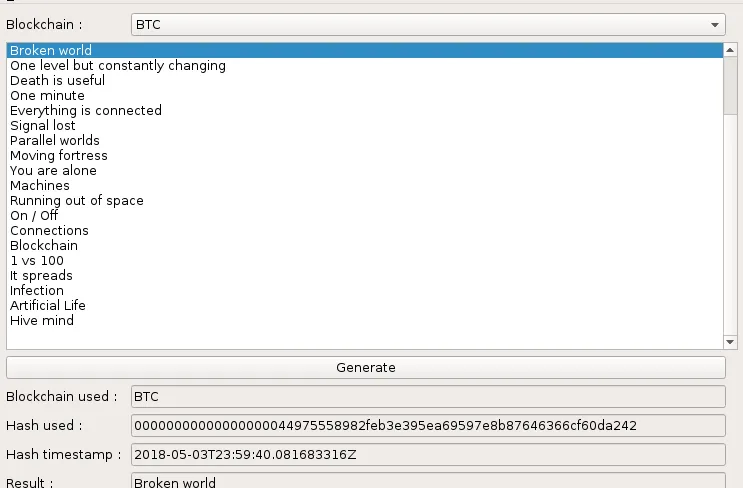Select the 'Blockchain' list item

pyautogui.click(x=365, y=245)
